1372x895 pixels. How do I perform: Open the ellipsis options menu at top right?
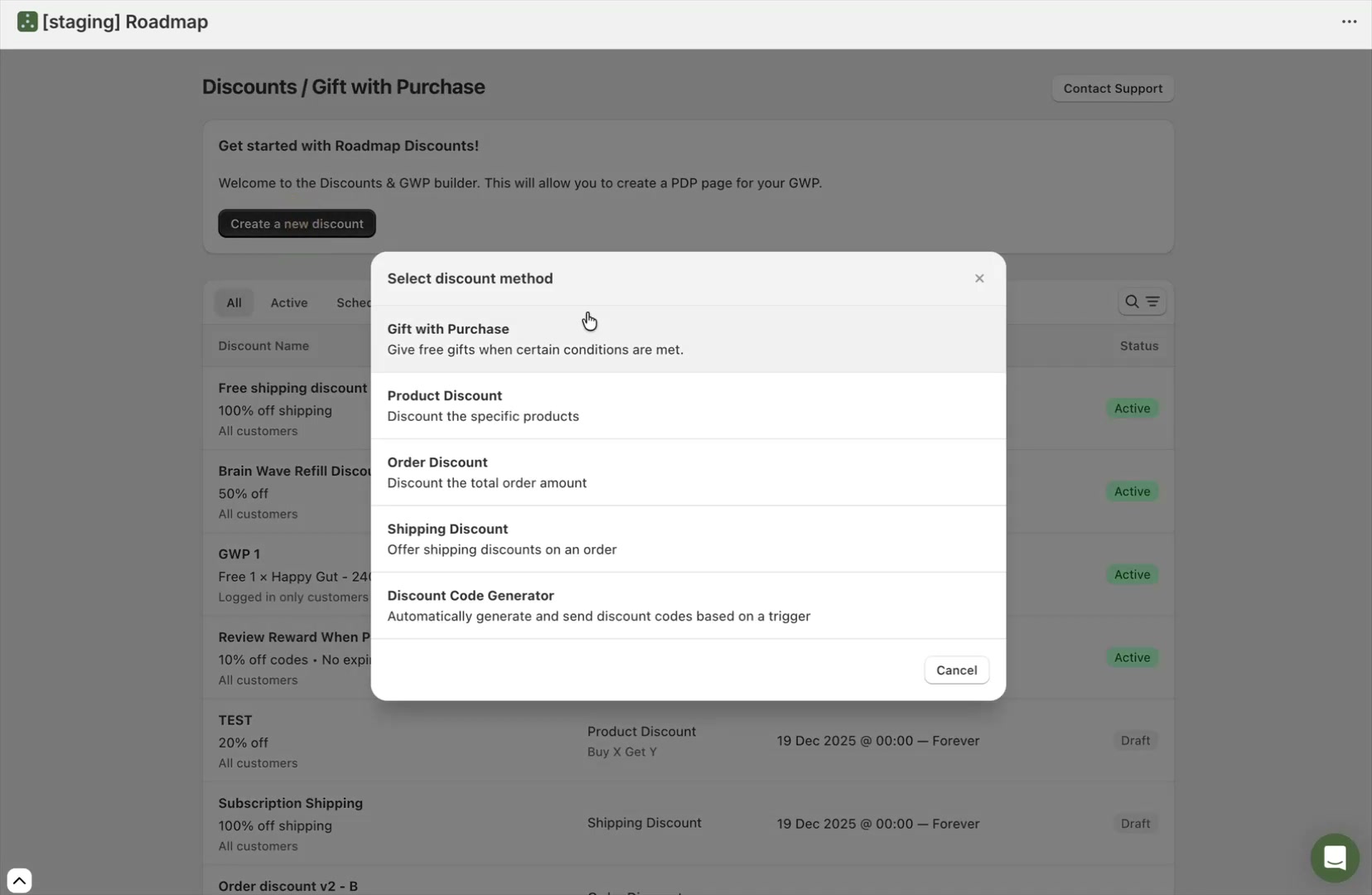click(x=1349, y=22)
